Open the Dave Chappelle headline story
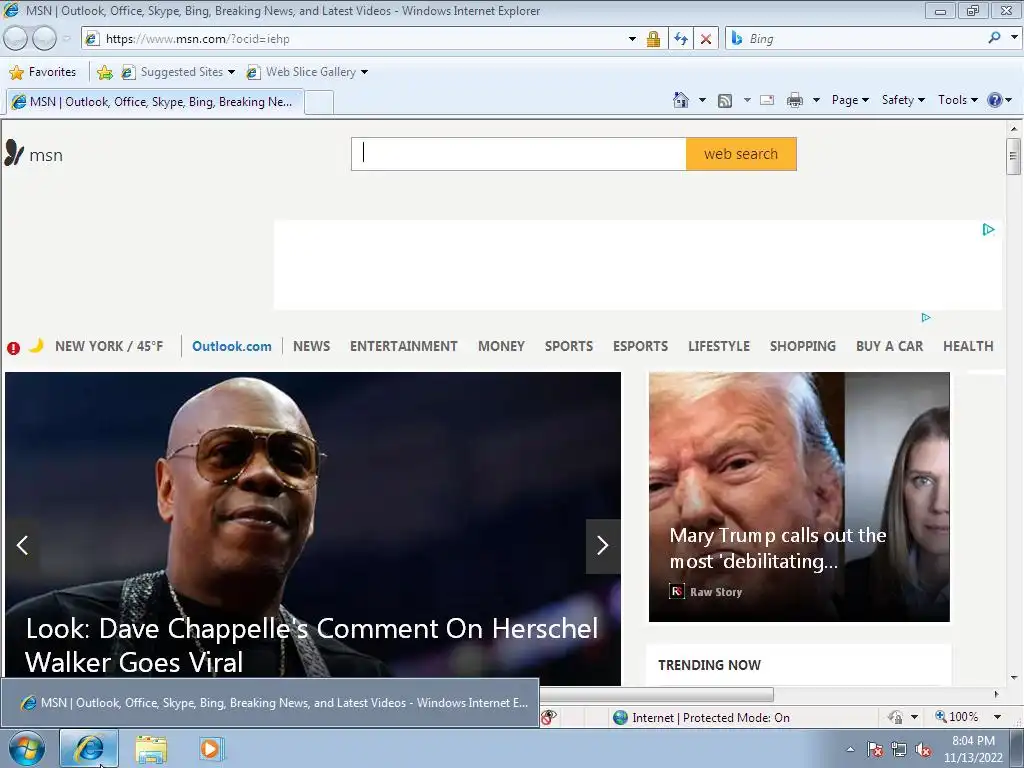 pos(312,645)
